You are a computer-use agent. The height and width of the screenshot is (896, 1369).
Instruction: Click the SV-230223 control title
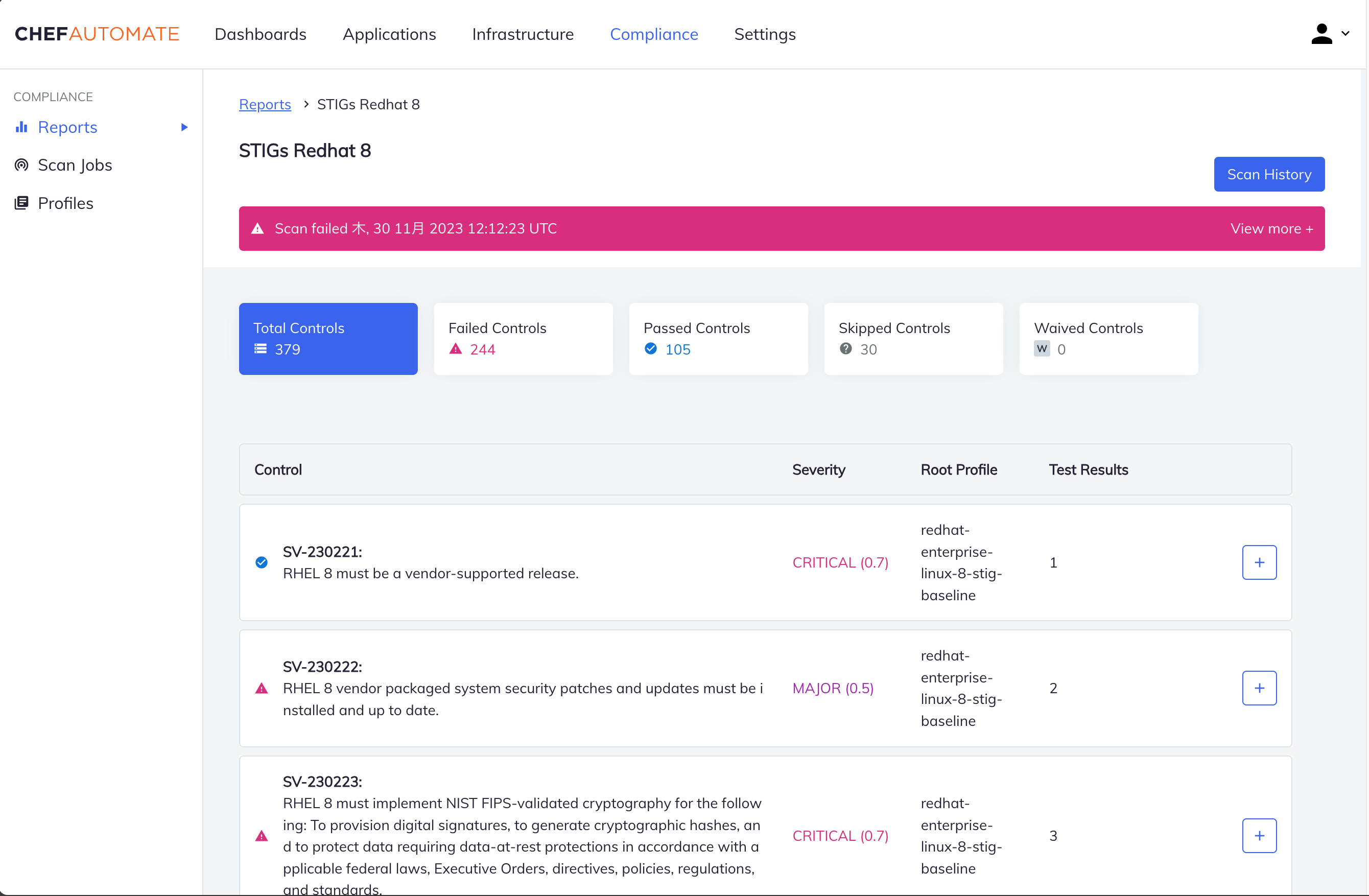322,782
